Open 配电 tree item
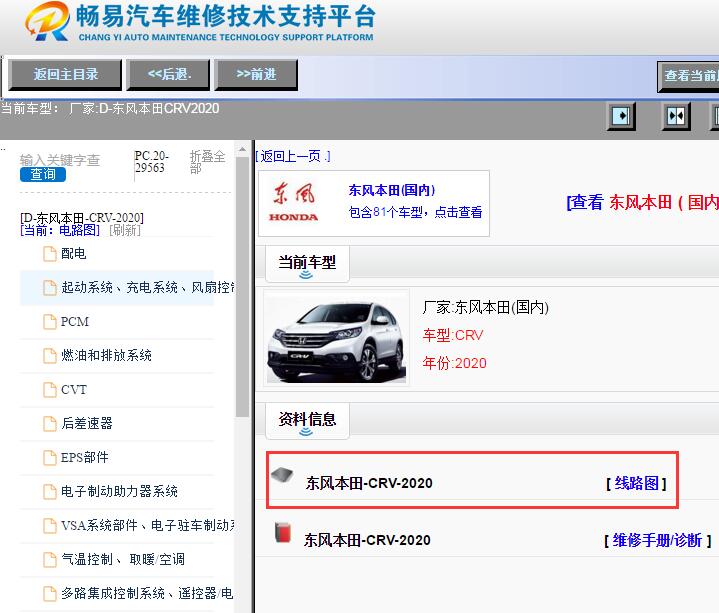The height and width of the screenshot is (613, 719). click(x=73, y=254)
